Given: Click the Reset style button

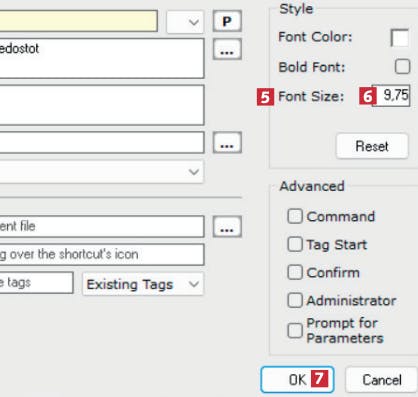Looking at the screenshot, I should (x=372, y=146).
